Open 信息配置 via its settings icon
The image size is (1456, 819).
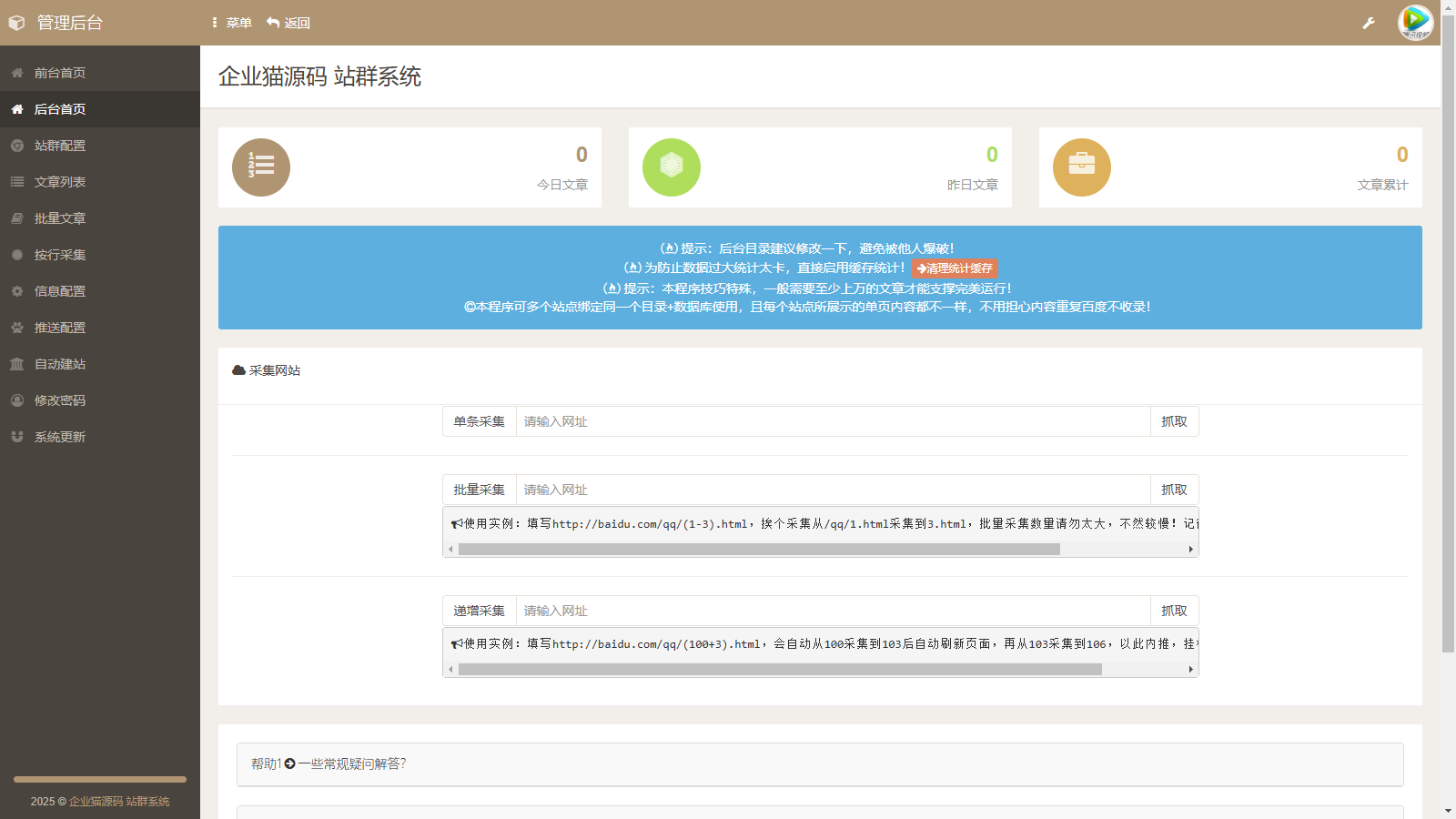[16, 291]
